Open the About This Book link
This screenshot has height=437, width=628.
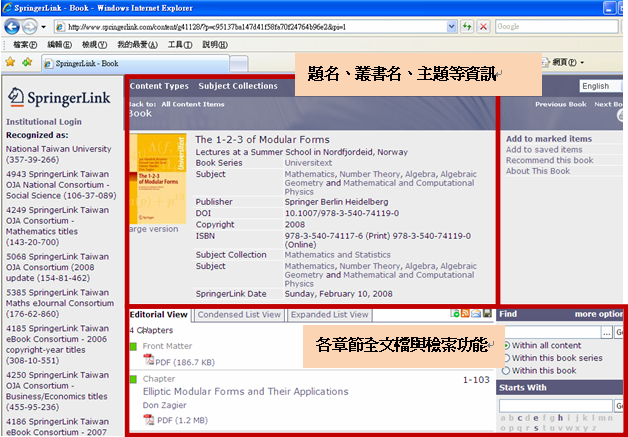538,171
